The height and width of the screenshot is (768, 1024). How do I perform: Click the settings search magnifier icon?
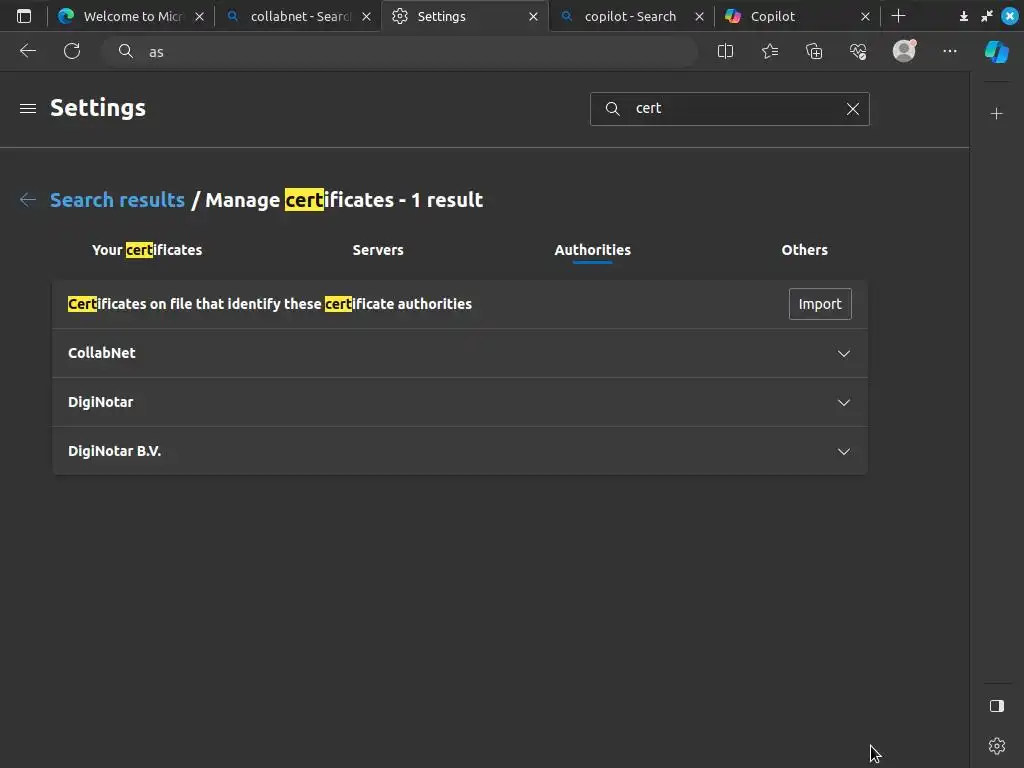pyautogui.click(x=613, y=108)
